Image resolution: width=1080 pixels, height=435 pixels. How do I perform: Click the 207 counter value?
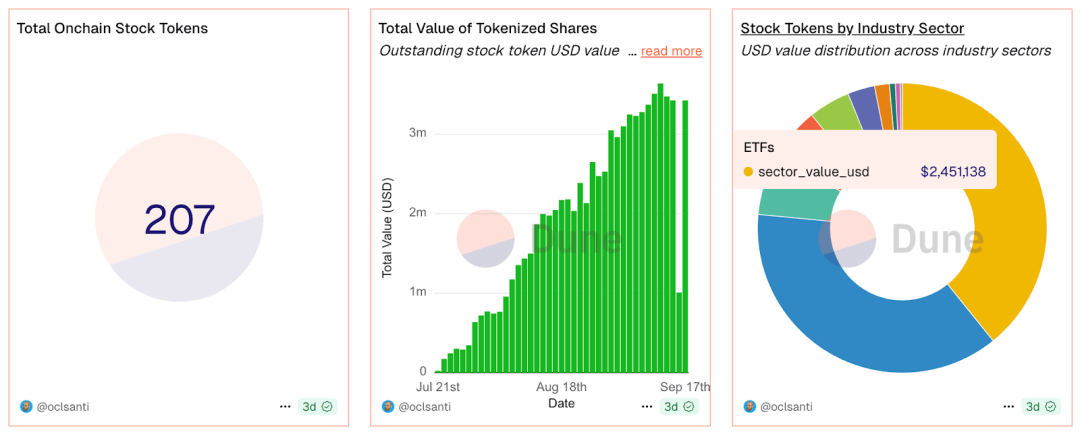tap(180, 220)
